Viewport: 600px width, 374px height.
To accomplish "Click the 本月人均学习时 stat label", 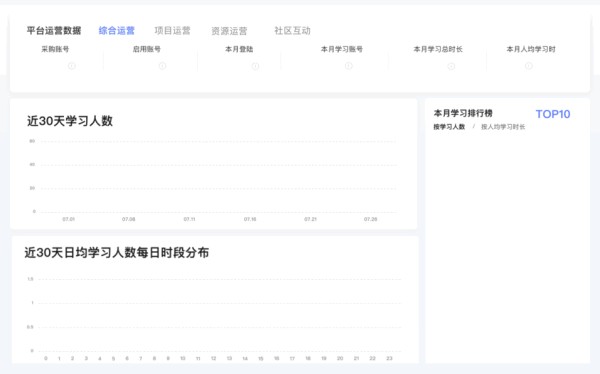I will [x=531, y=49].
